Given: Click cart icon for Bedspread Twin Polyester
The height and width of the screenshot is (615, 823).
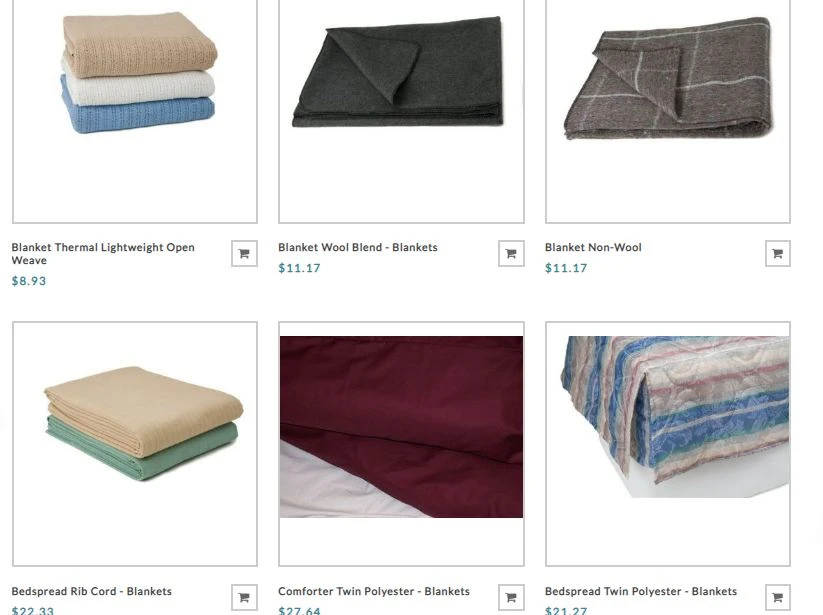Looking at the screenshot, I should [778, 597].
